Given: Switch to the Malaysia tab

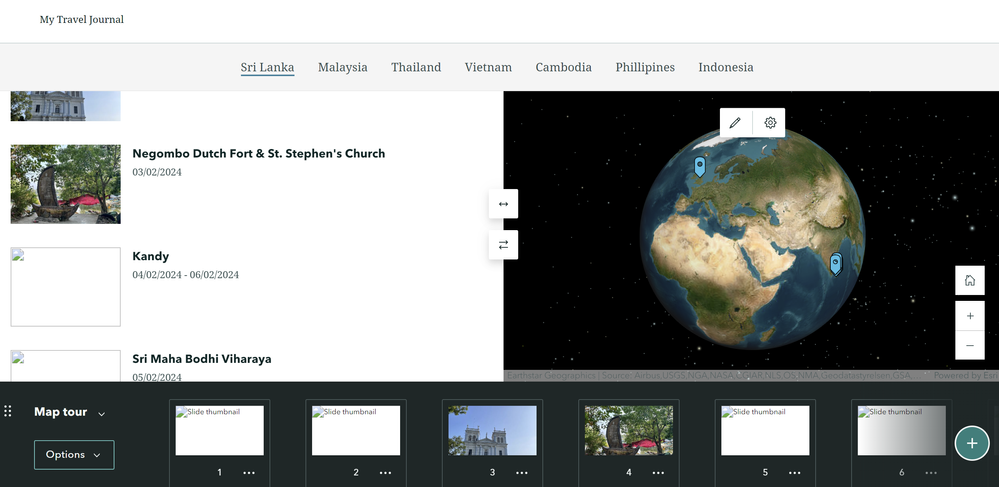Looking at the screenshot, I should [x=343, y=67].
